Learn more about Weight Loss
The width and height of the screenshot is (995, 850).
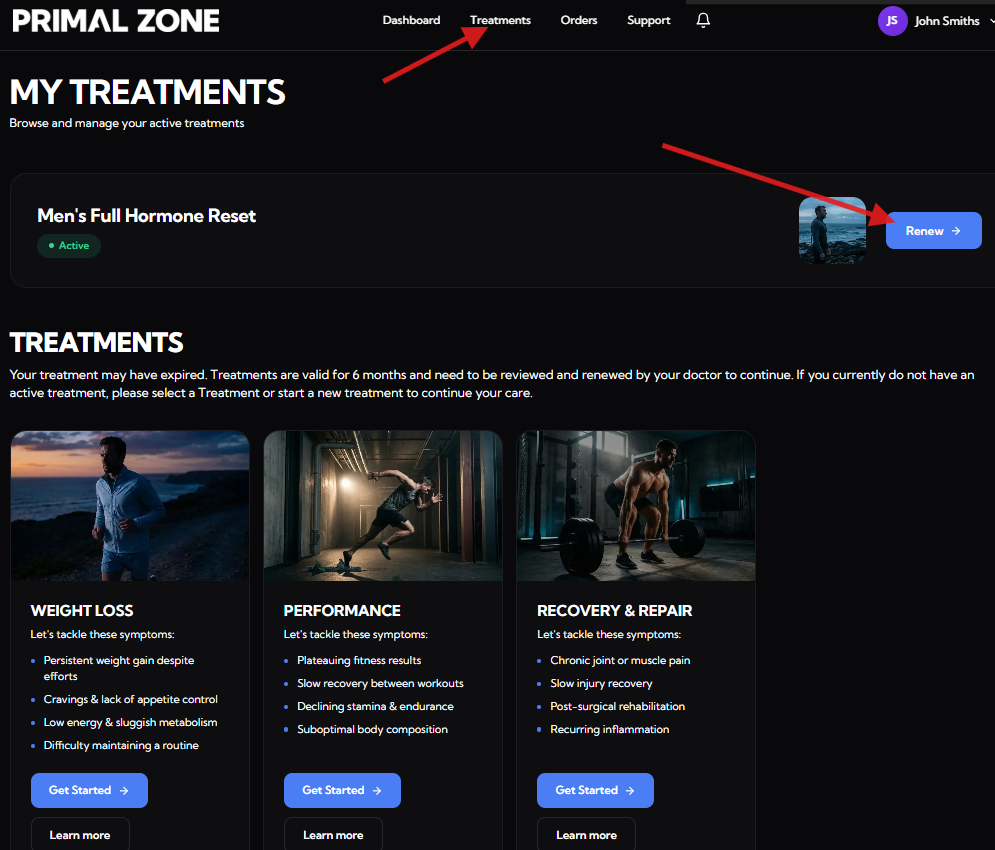pyautogui.click(x=80, y=835)
